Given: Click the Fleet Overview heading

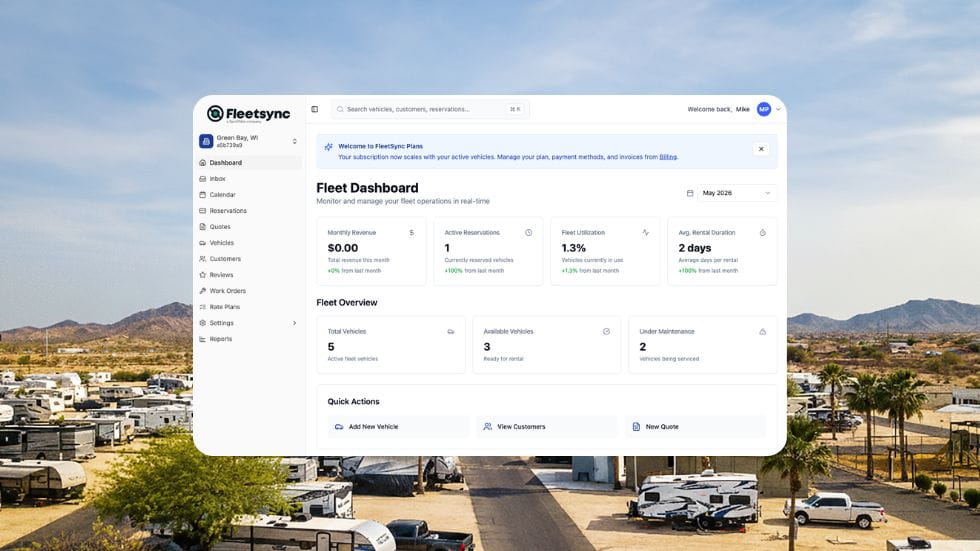Looking at the screenshot, I should coord(347,302).
